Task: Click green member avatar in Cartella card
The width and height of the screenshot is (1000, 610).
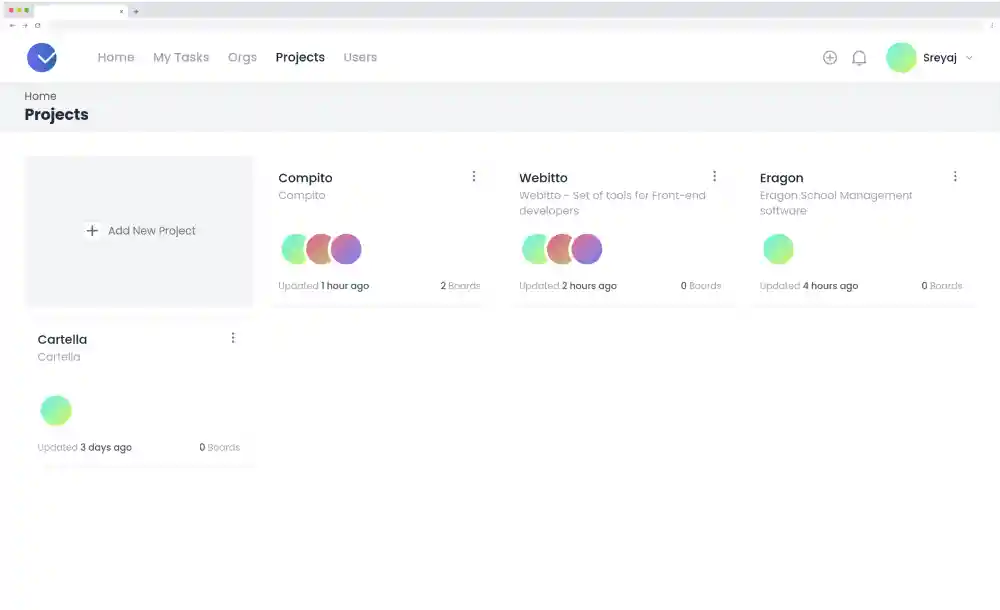Action: [56, 410]
